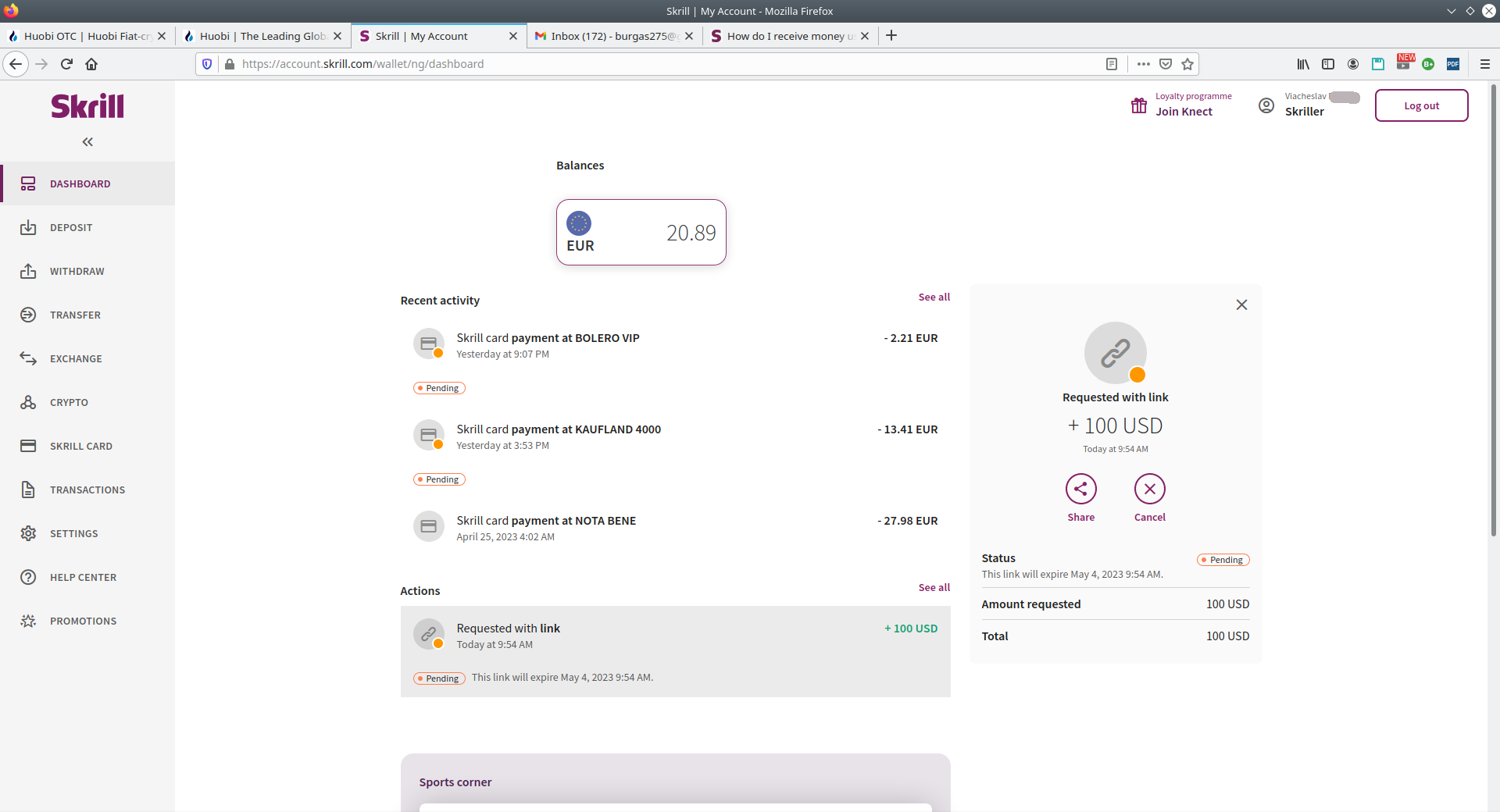Close the Skrill My Account tab
Image resolution: width=1500 pixels, height=812 pixels.
[x=513, y=36]
